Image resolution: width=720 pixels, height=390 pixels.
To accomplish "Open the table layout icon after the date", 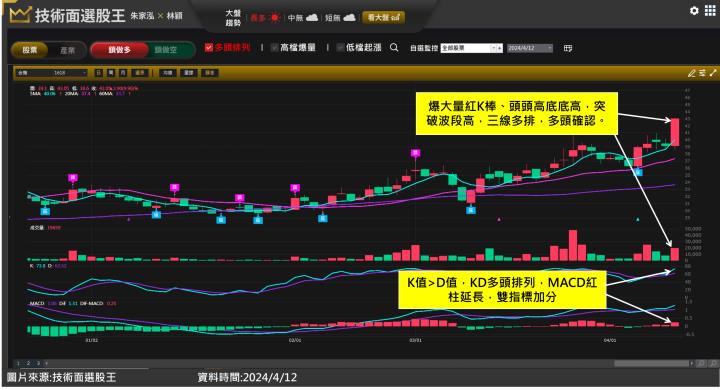I will pos(568,48).
